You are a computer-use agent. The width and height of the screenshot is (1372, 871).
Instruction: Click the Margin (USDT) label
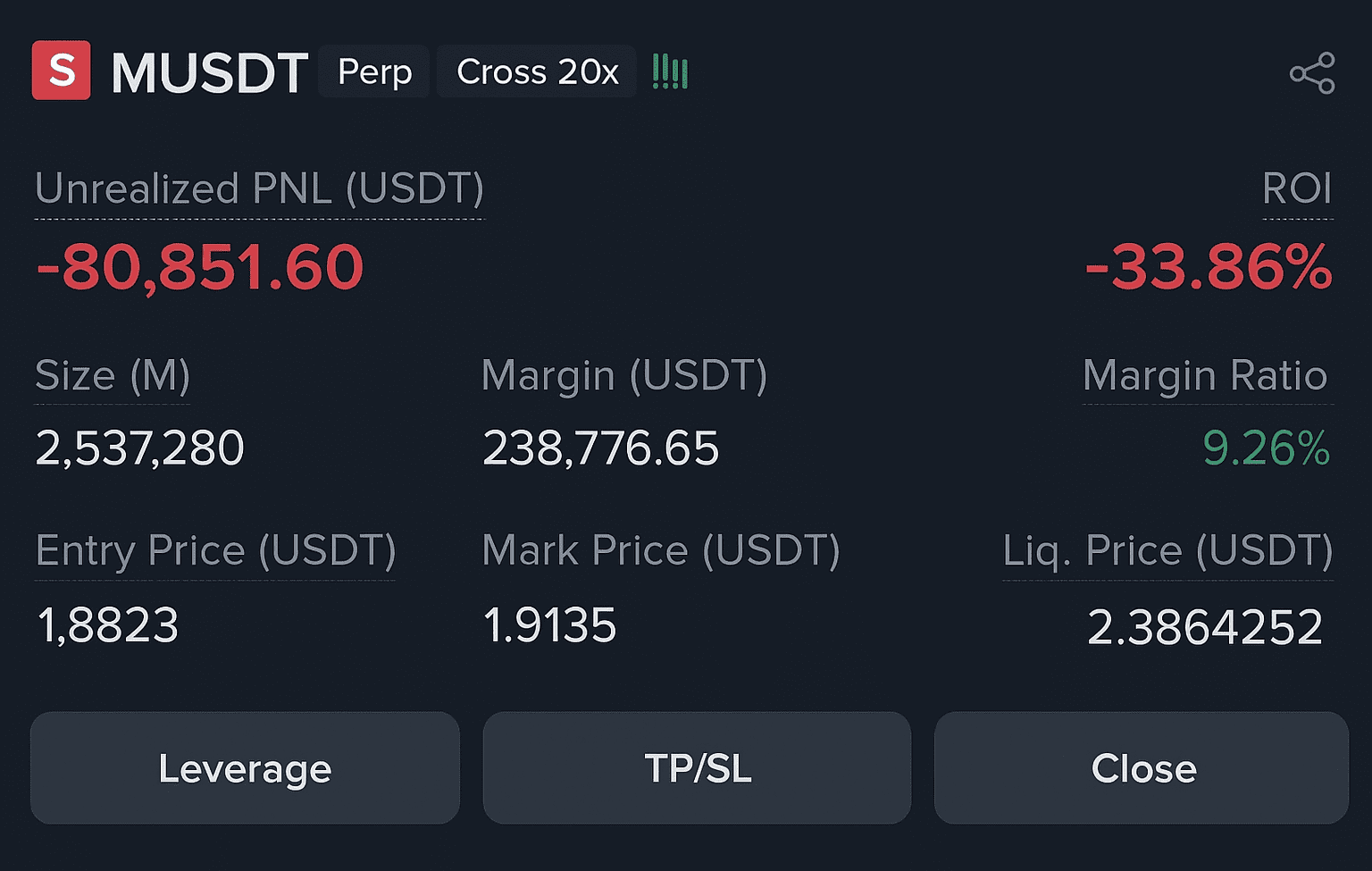click(624, 375)
